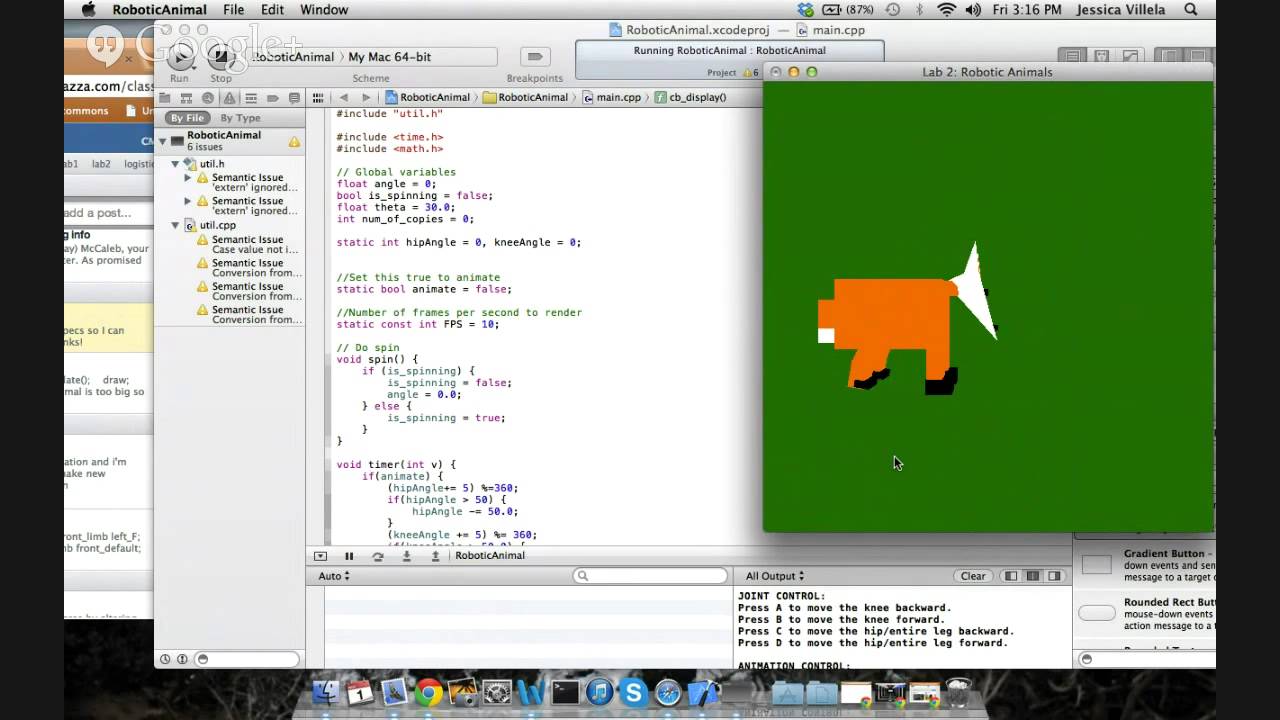Open the Window menu

pyautogui.click(x=324, y=10)
